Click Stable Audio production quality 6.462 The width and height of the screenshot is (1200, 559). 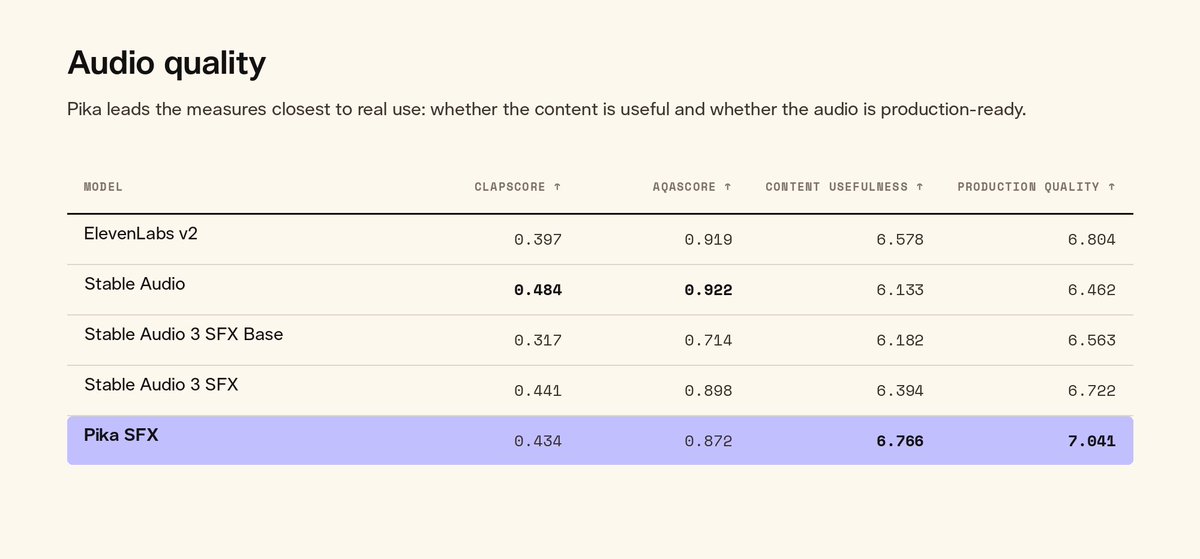coord(1092,290)
